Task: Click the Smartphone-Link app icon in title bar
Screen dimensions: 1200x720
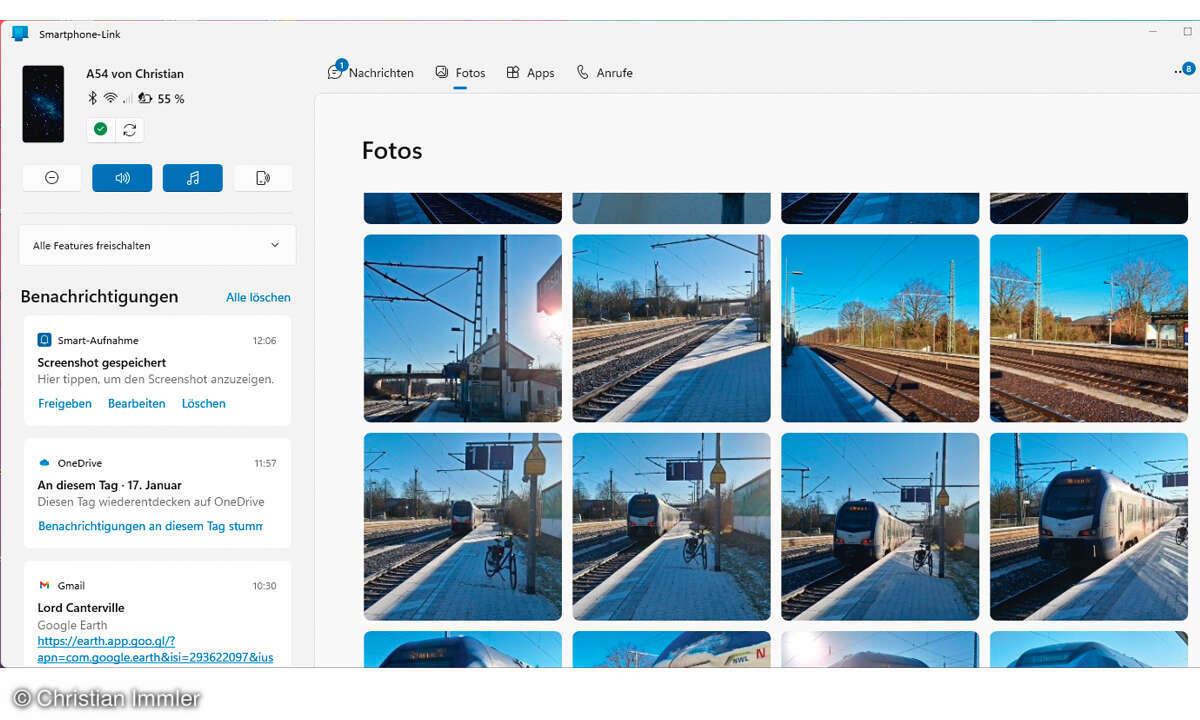Action: [x=20, y=33]
